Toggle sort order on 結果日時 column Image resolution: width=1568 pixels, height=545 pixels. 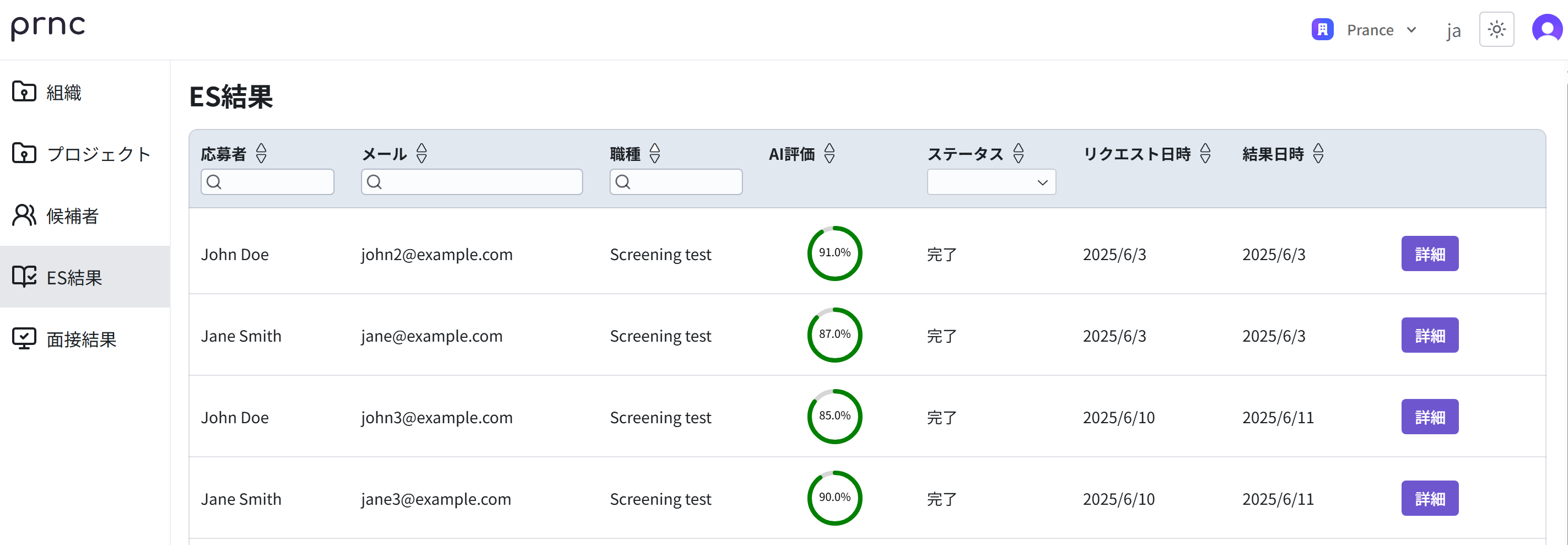coord(1318,153)
